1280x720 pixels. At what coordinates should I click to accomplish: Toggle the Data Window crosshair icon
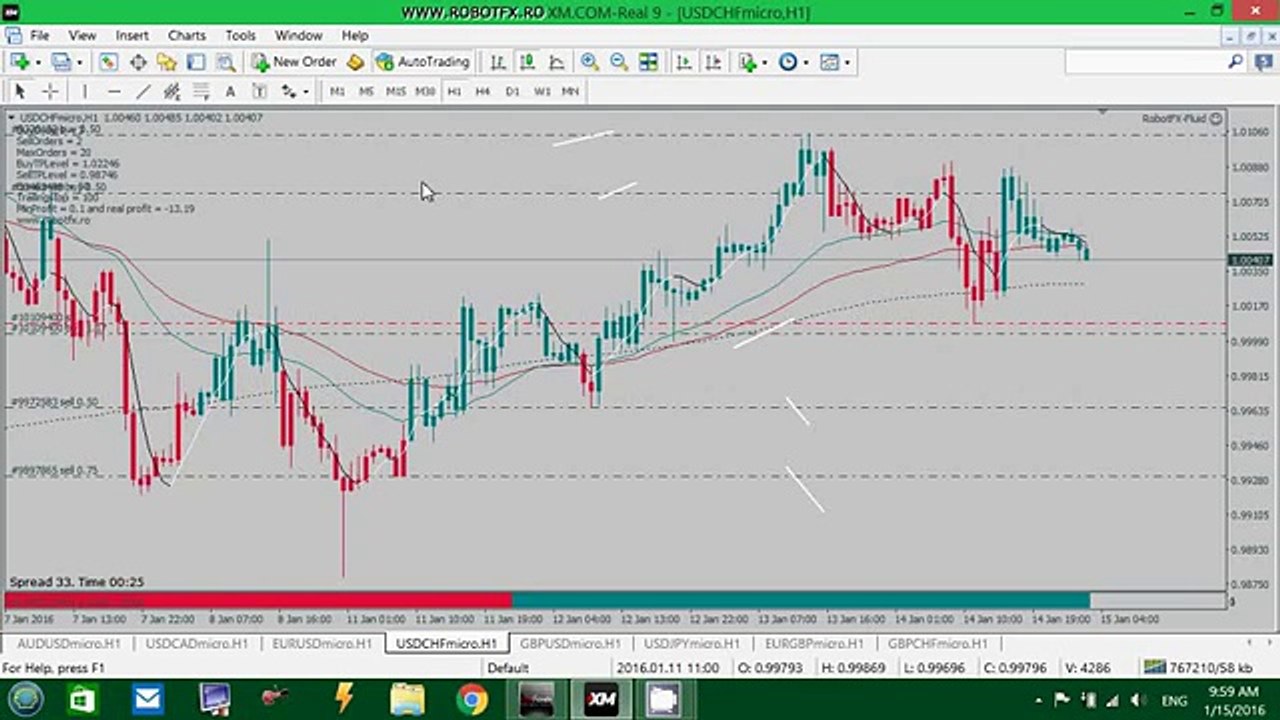pyautogui.click(x=138, y=62)
